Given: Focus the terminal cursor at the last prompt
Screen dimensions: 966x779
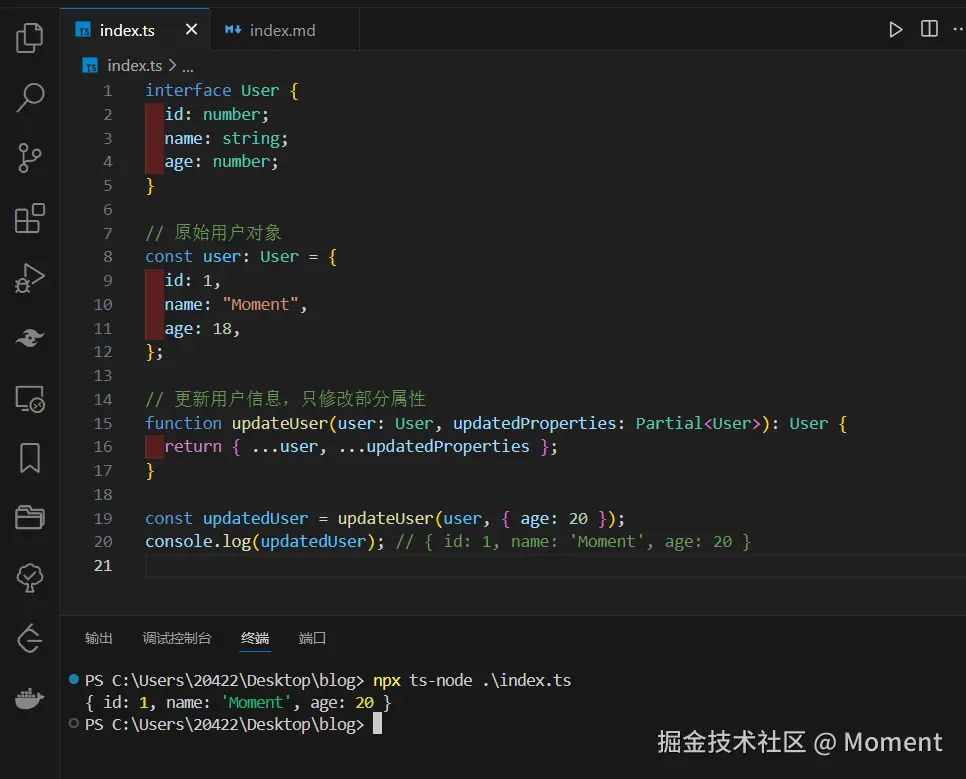Looking at the screenshot, I should (377, 724).
